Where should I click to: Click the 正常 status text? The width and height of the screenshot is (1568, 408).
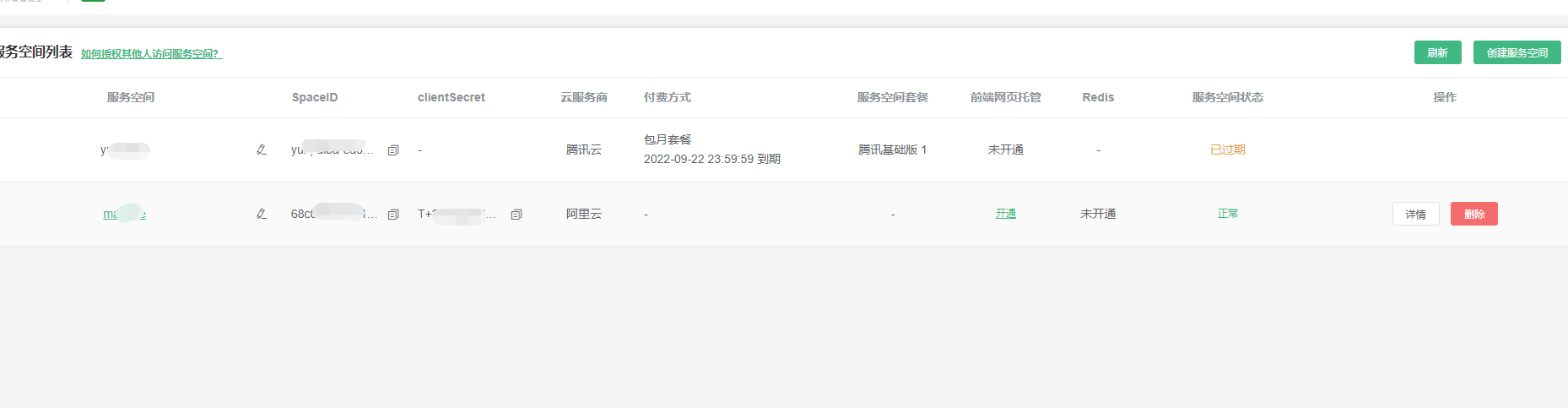click(1228, 214)
